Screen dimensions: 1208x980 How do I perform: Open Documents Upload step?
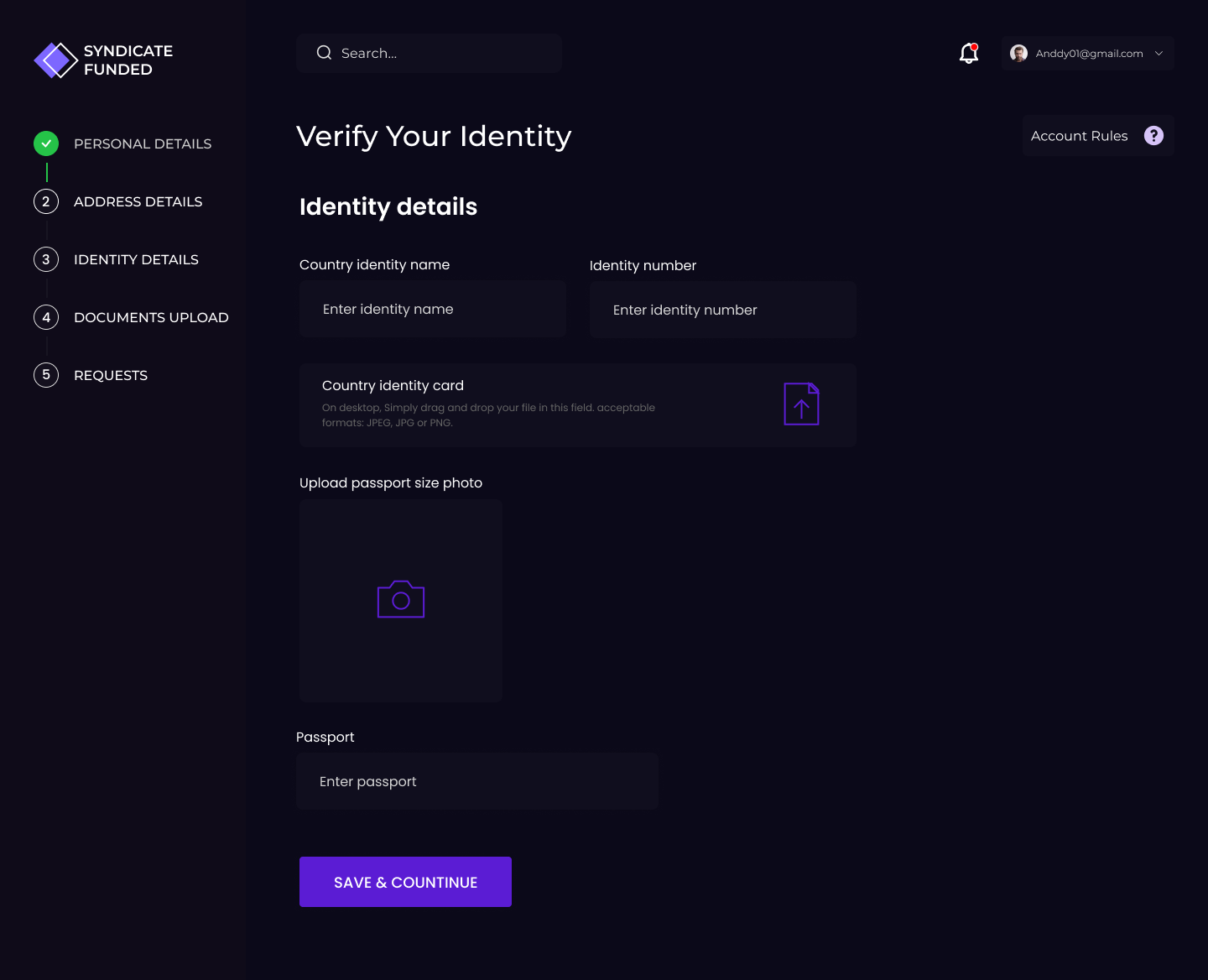(x=151, y=317)
